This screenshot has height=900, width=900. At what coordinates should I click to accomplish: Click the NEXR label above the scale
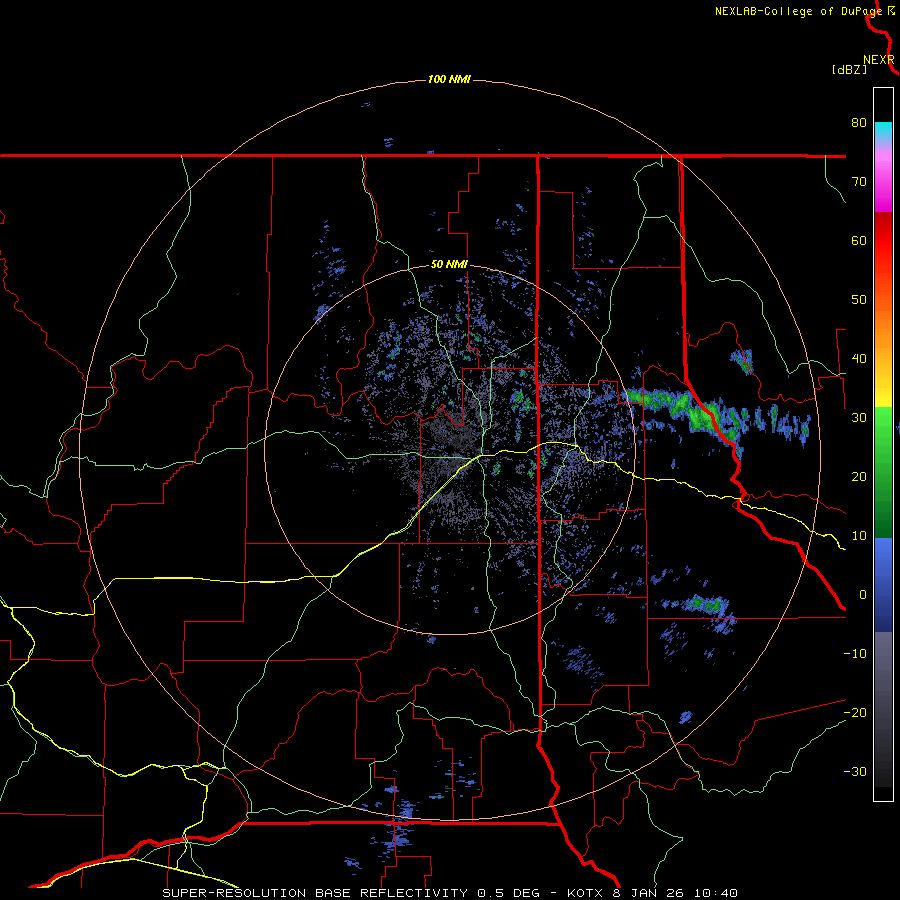pos(879,60)
